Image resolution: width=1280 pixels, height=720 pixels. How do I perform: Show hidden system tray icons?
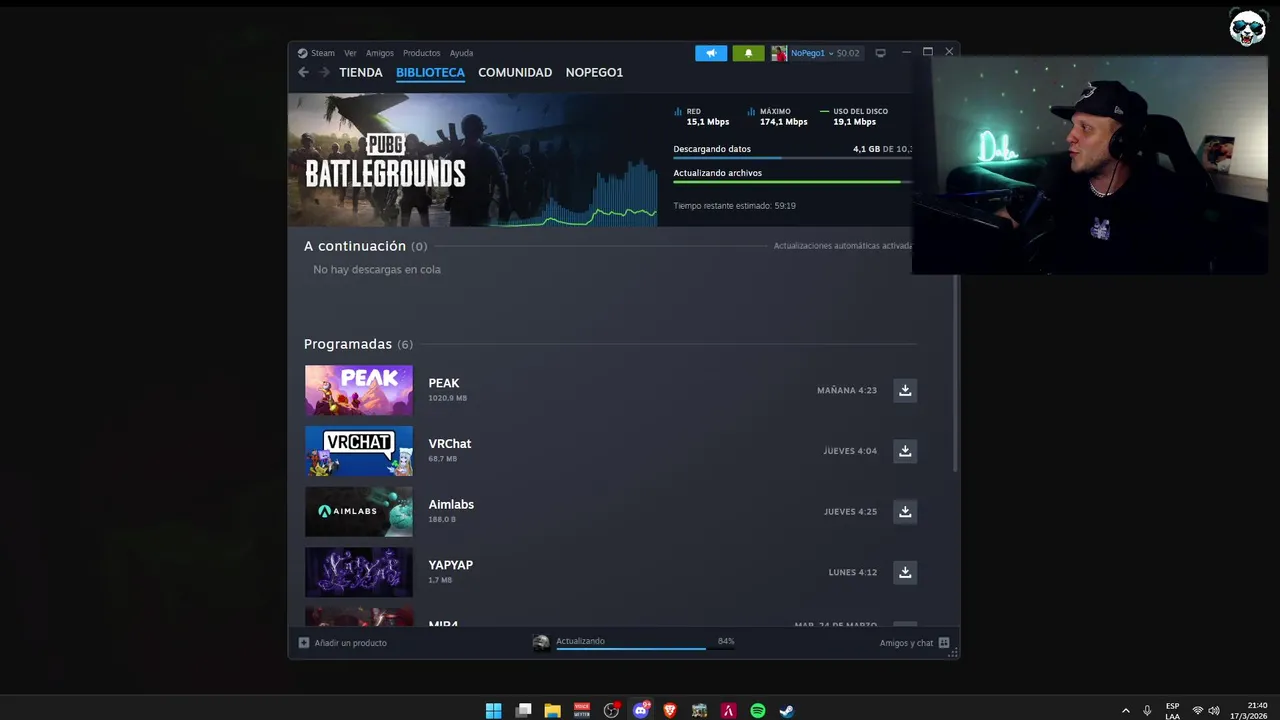point(1126,711)
